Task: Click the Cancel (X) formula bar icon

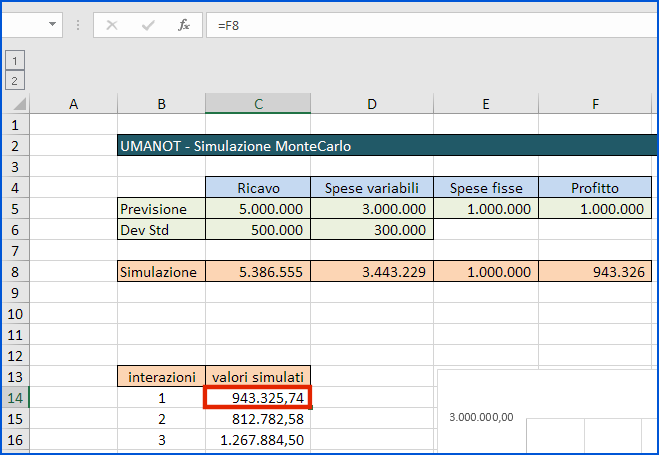Action: pyautogui.click(x=112, y=25)
